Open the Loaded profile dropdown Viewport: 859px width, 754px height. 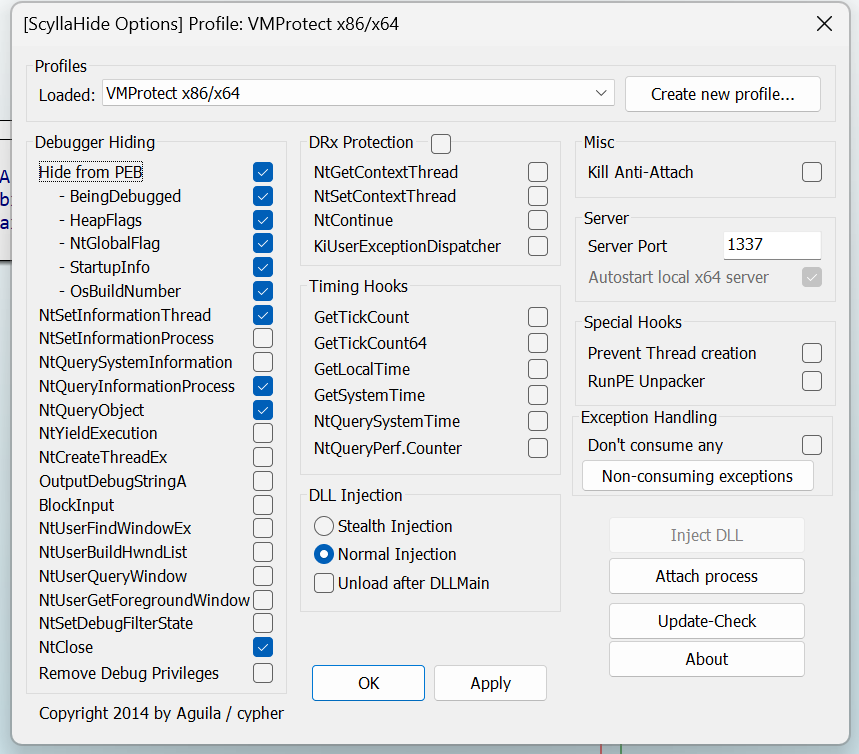click(358, 93)
